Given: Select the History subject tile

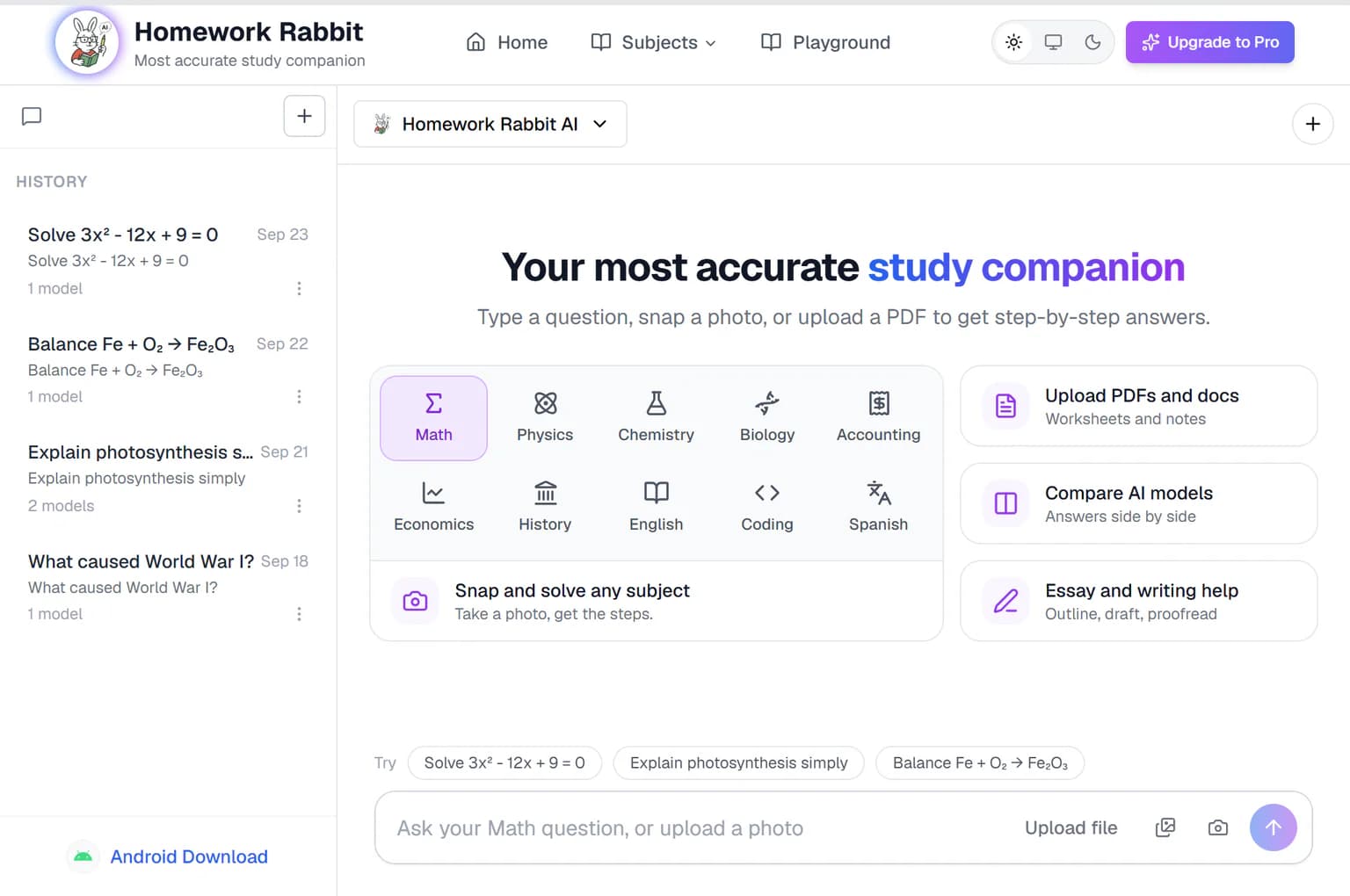Looking at the screenshot, I should point(545,507).
